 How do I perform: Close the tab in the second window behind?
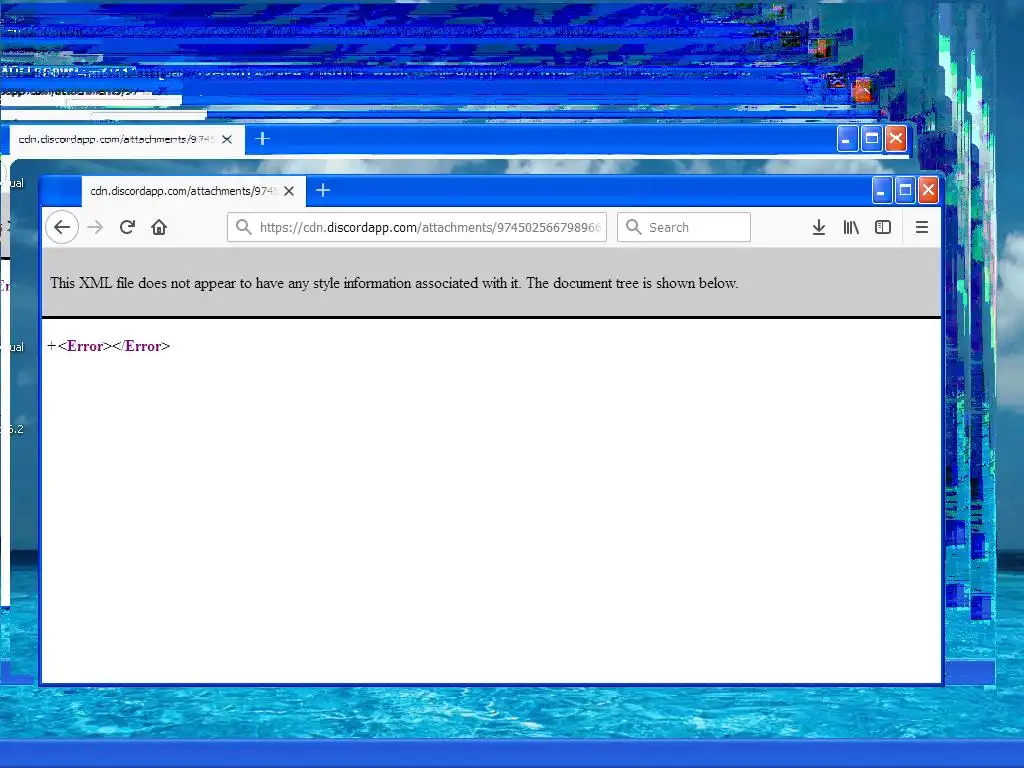click(x=227, y=139)
